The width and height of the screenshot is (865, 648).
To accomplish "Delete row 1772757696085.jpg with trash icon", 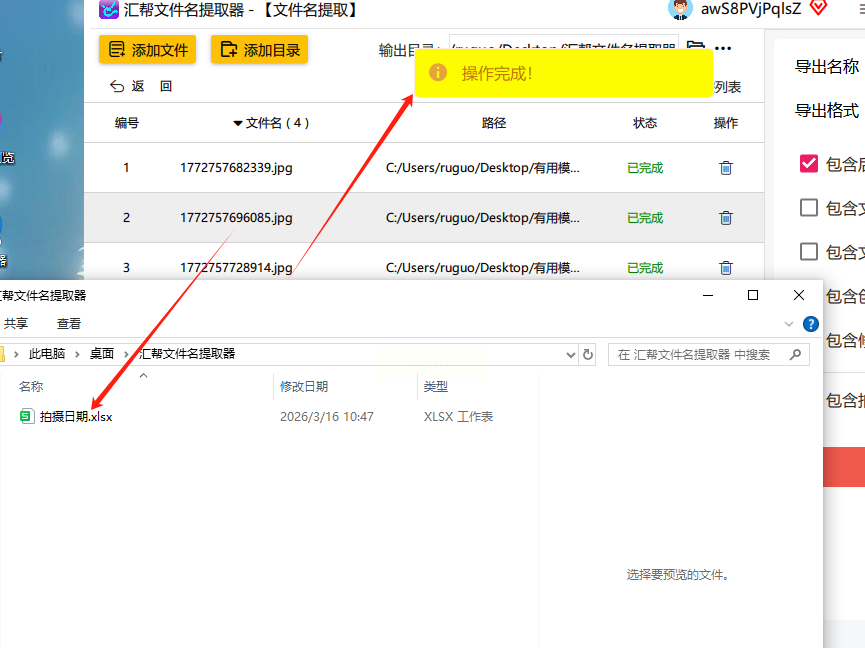I will pos(726,218).
